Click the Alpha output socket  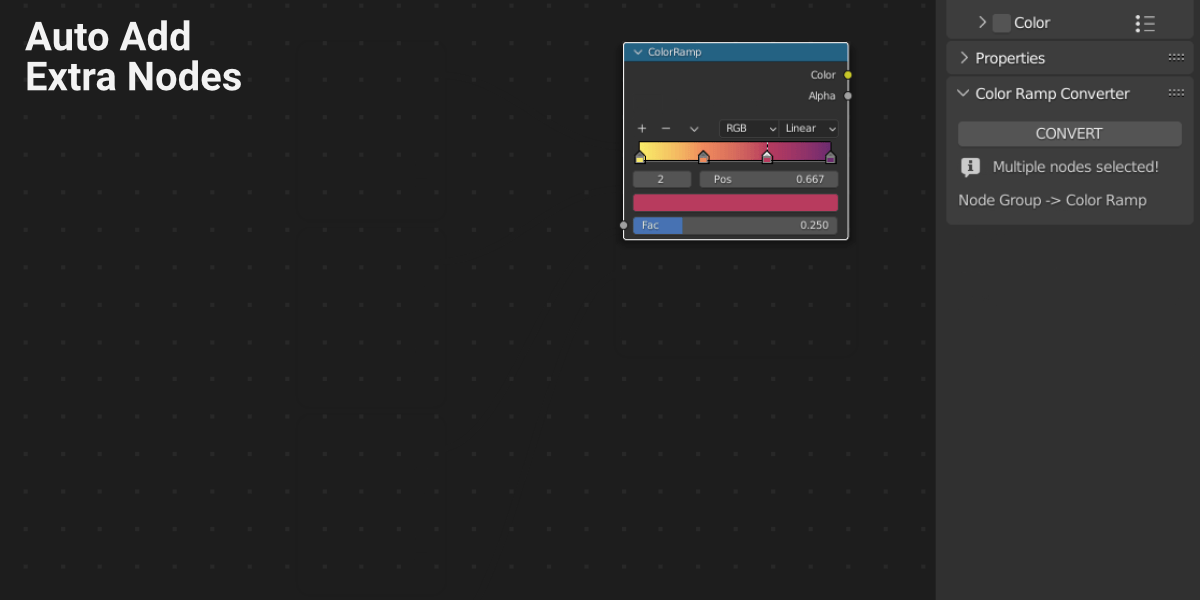pos(847,95)
